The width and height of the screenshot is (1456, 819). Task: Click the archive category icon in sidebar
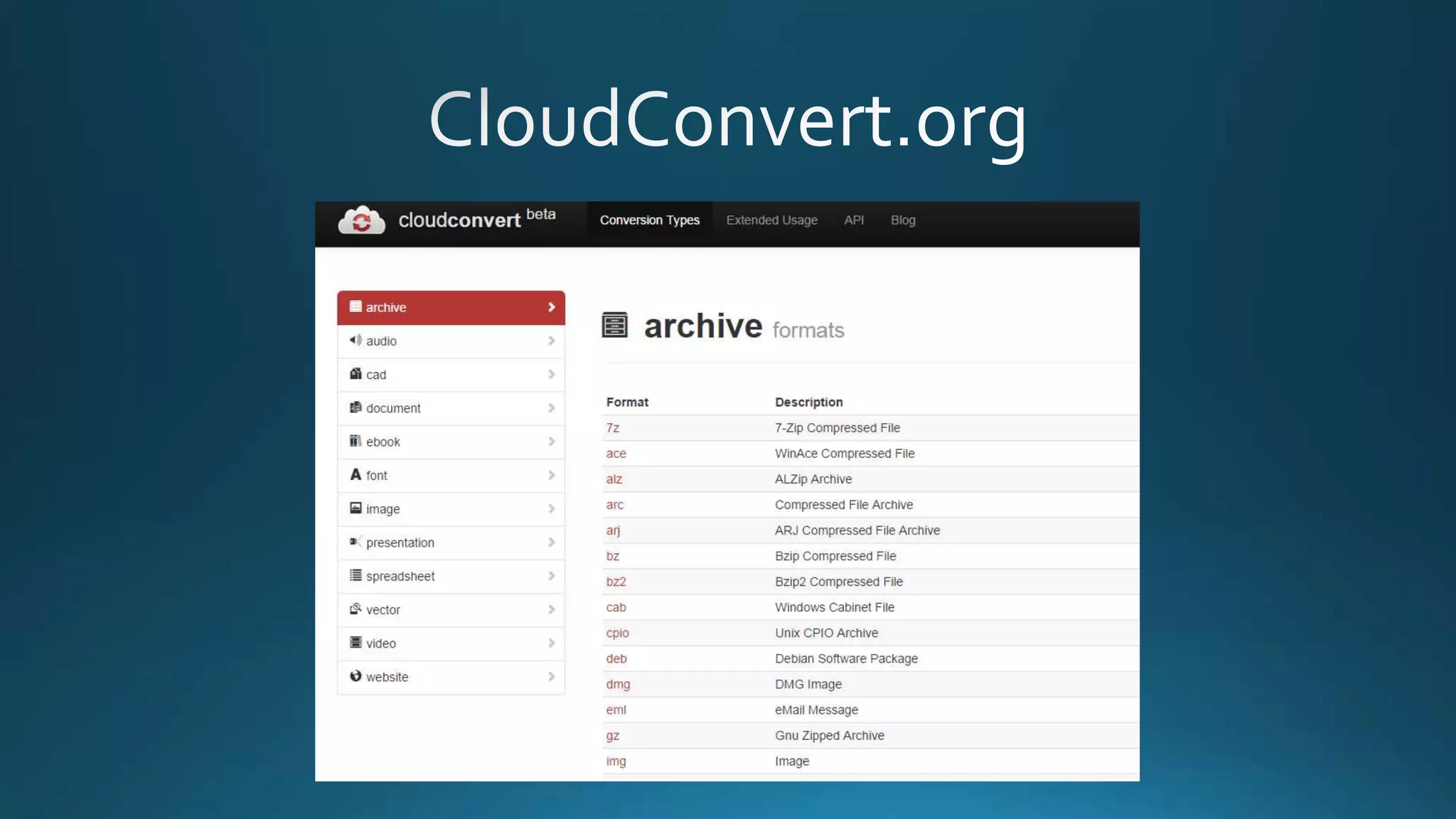coord(355,306)
